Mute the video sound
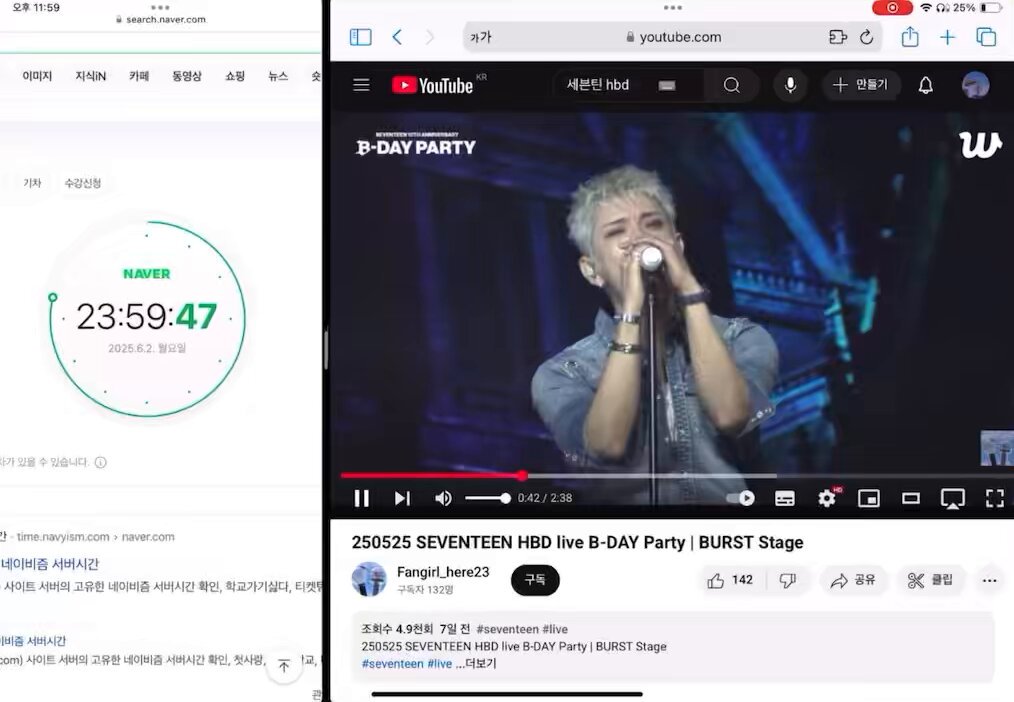 [443, 498]
